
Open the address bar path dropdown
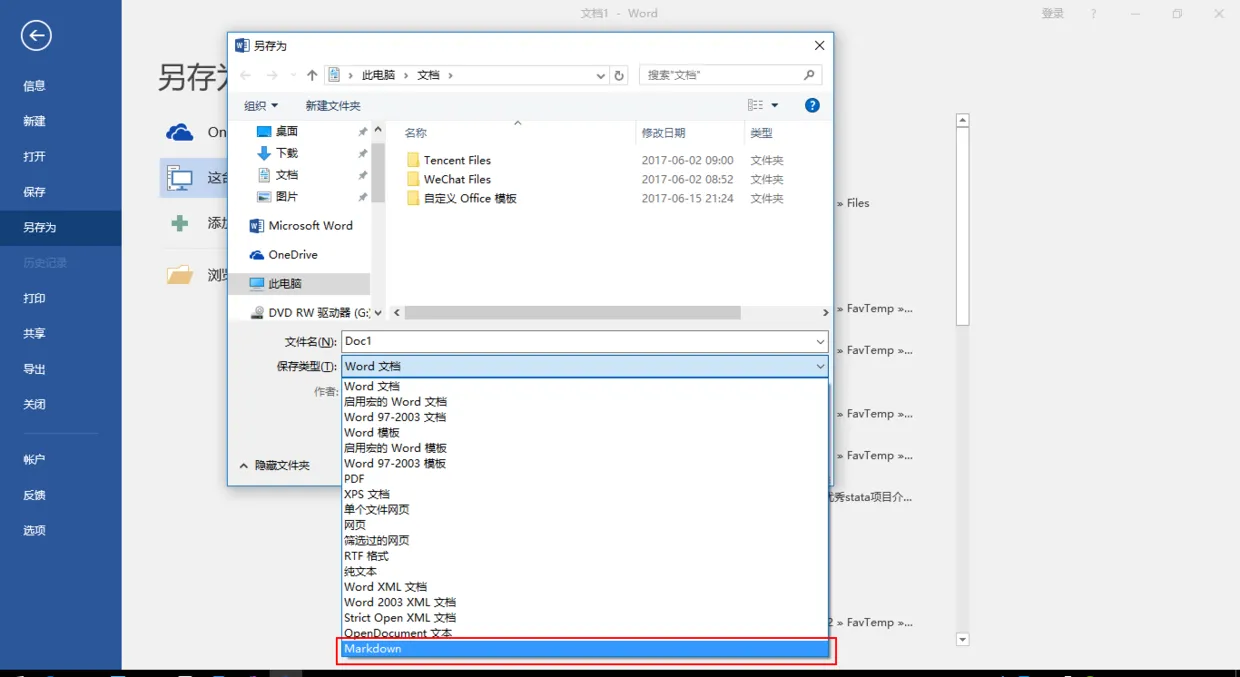(x=599, y=75)
